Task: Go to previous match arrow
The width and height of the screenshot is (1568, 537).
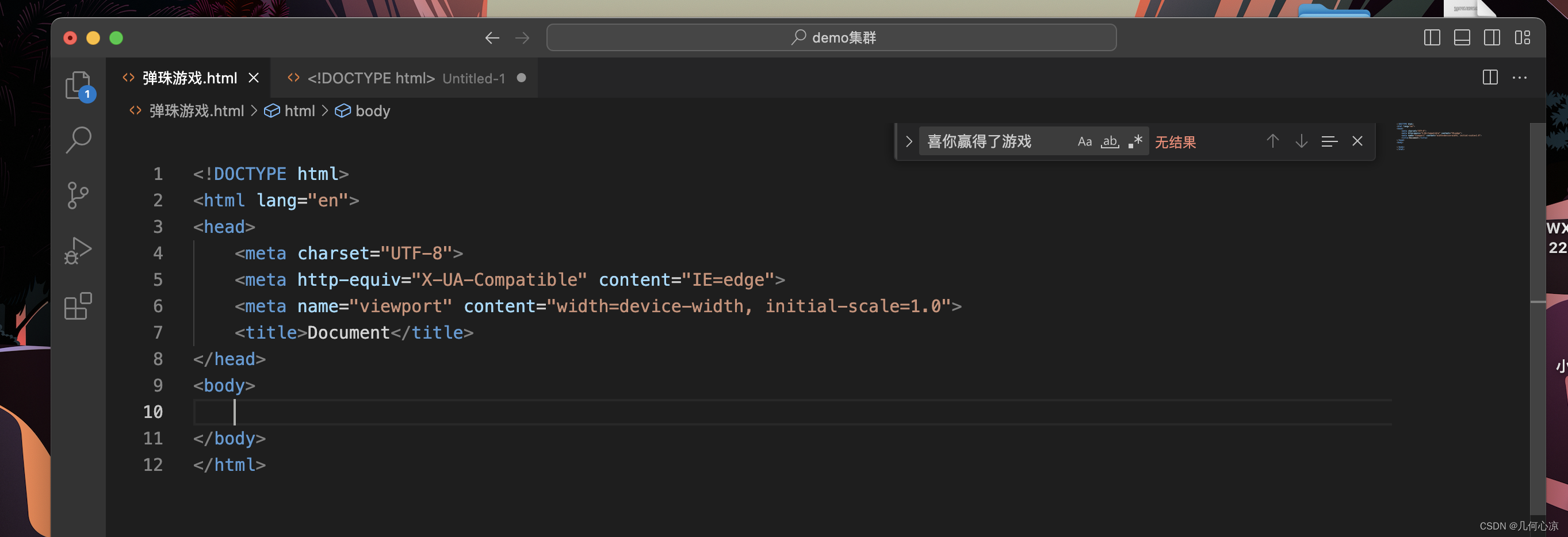Action: [x=1272, y=141]
